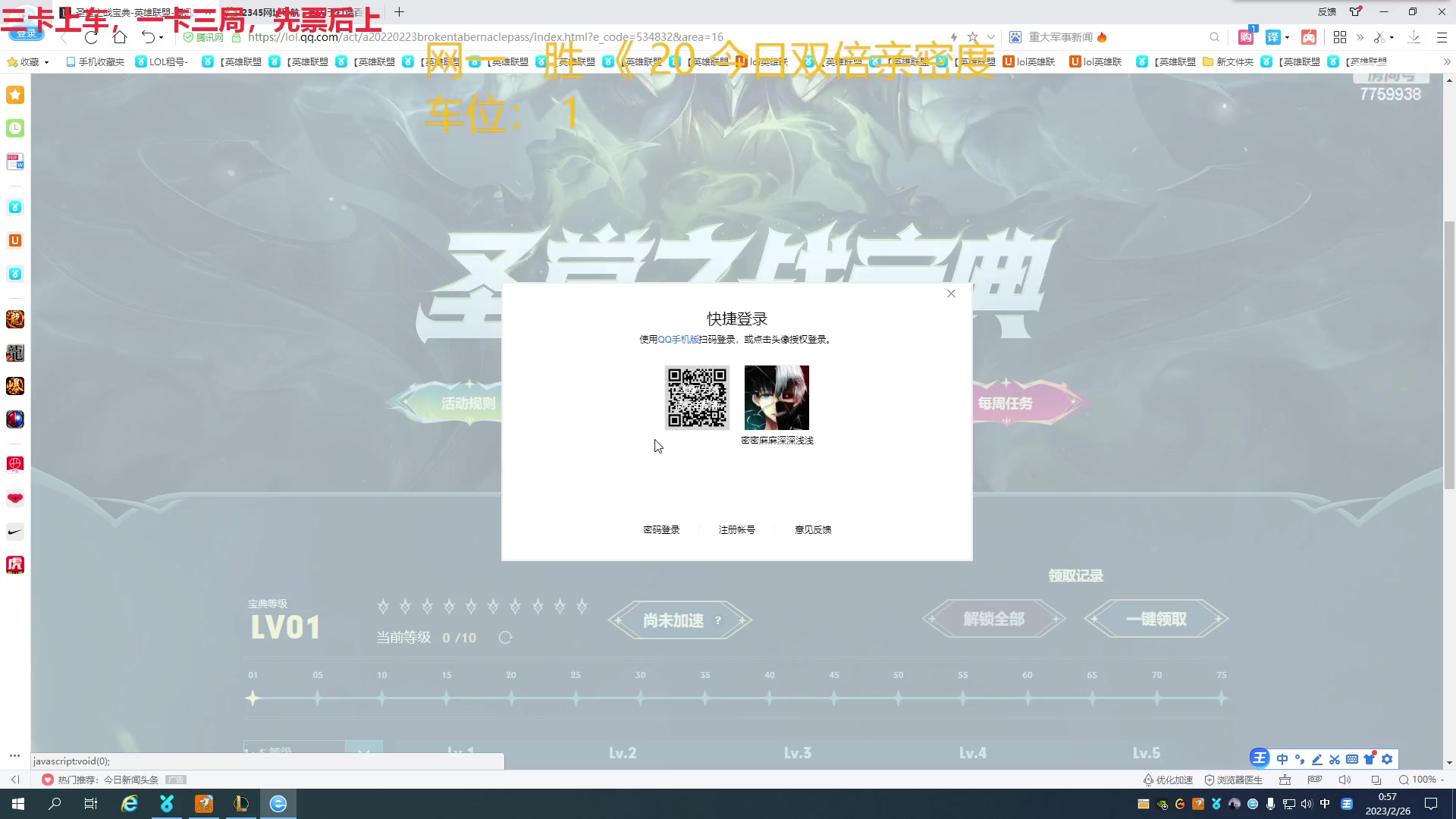
Task: Go to browser home page icon
Action: tap(119, 37)
